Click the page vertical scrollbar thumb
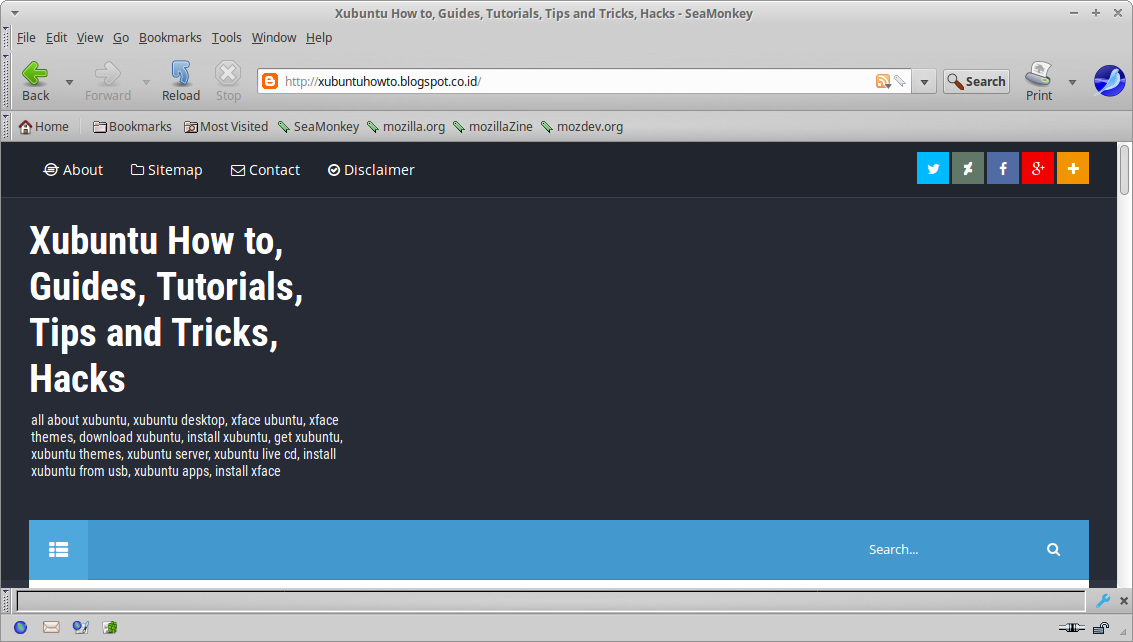 pos(1124,170)
